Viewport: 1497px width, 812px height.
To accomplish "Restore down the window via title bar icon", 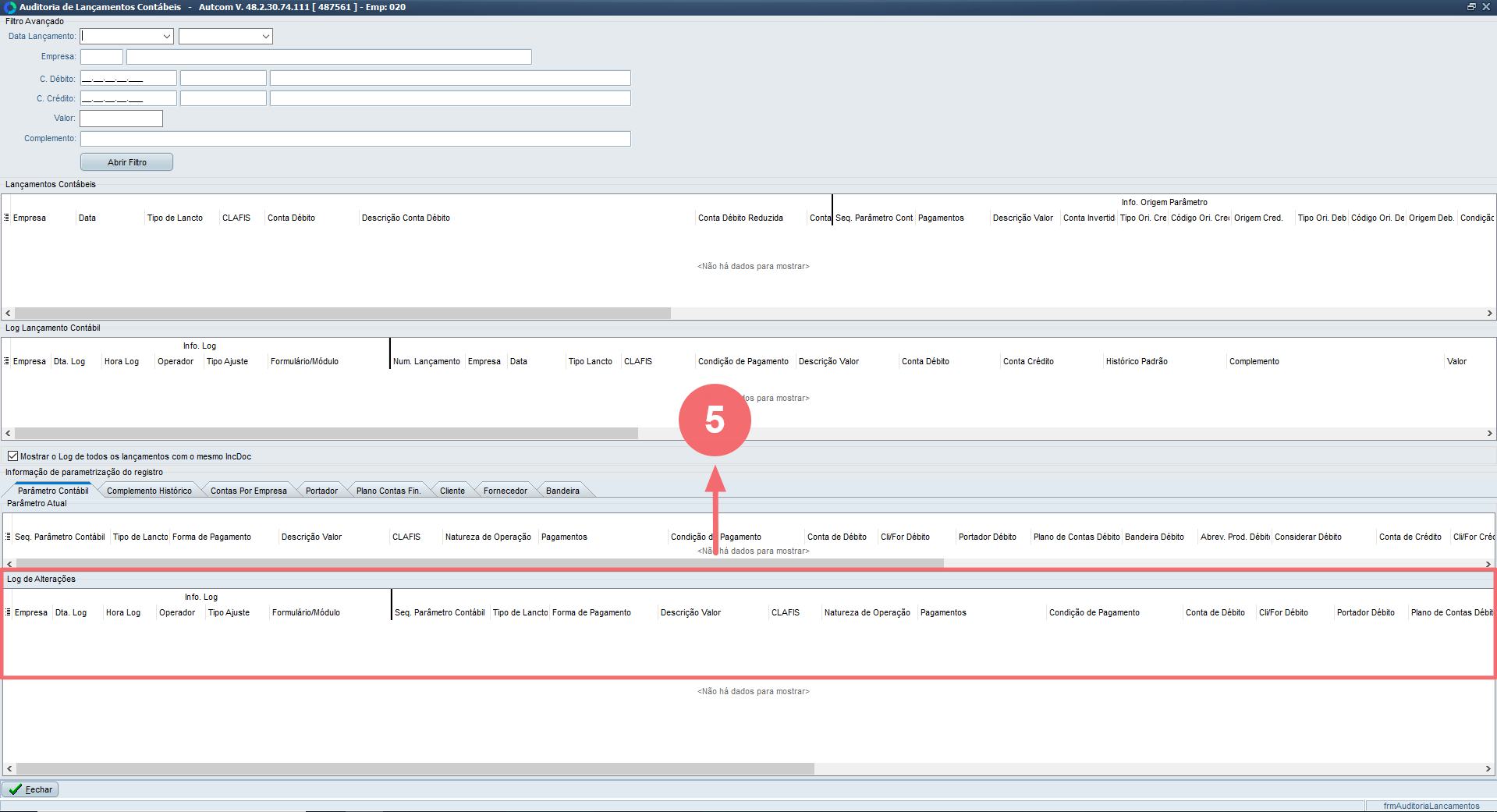I will coord(1471,7).
